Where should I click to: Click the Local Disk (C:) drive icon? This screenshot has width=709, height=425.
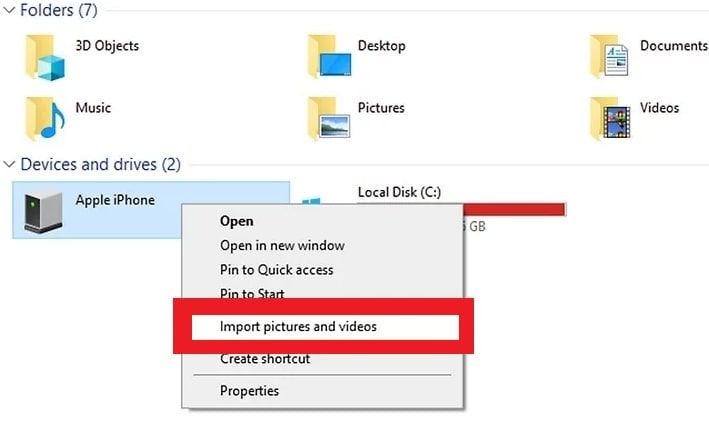pos(311,201)
